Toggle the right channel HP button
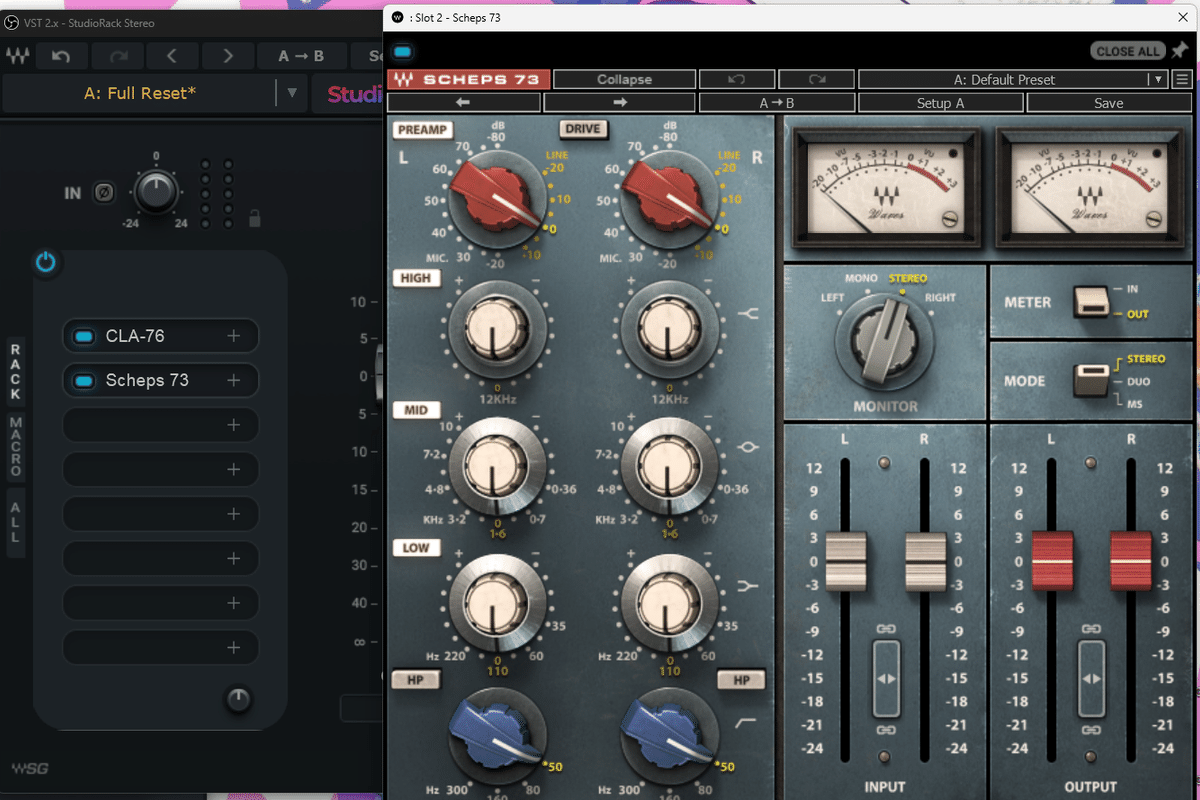 [x=741, y=680]
